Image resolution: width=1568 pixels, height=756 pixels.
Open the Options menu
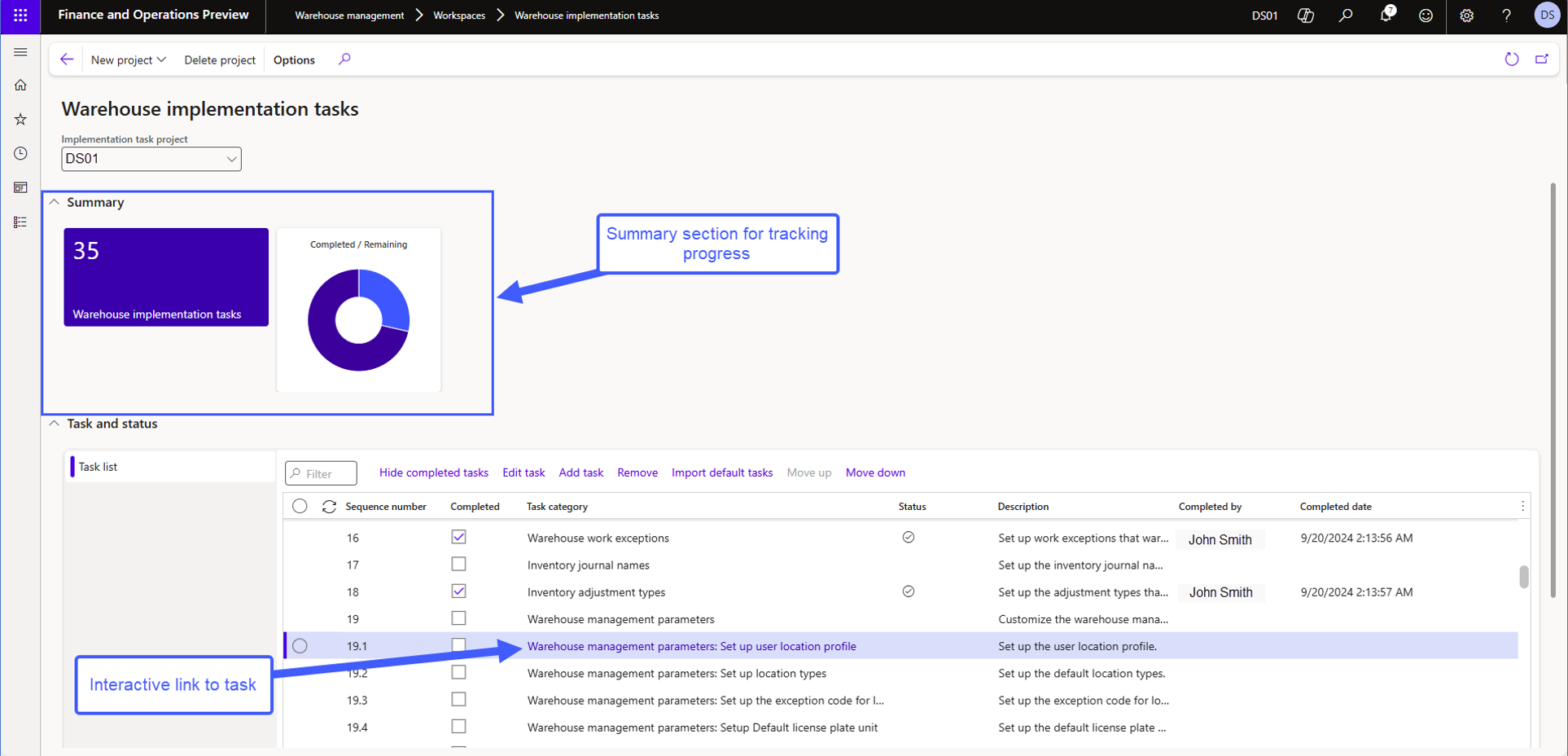294,59
